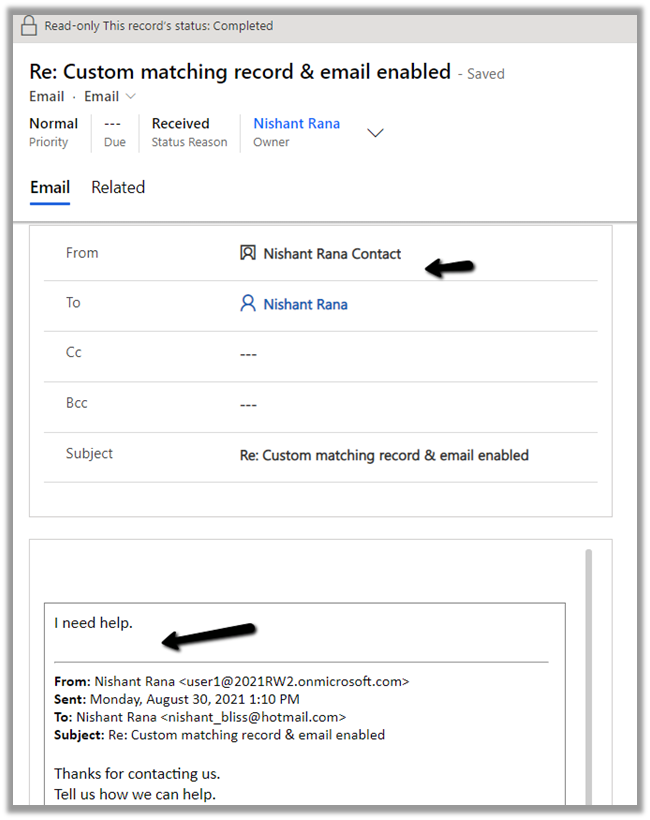Click the user icon in To field
The width and height of the screenshot is (650, 820).
(x=248, y=304)
